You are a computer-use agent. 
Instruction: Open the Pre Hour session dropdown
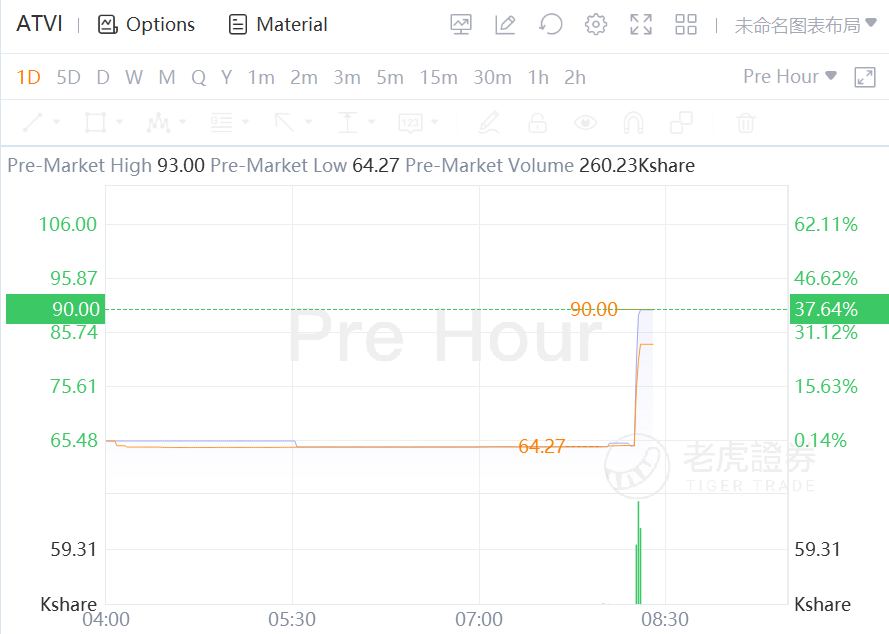point(790,77)
